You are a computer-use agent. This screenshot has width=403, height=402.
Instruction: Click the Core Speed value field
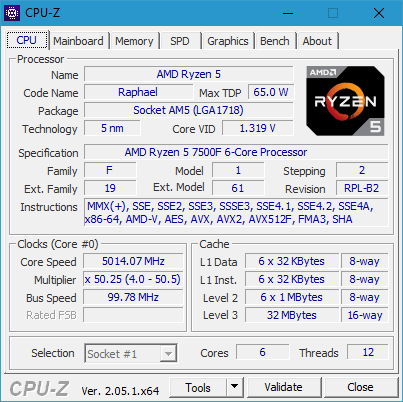(x=133, y=261)
